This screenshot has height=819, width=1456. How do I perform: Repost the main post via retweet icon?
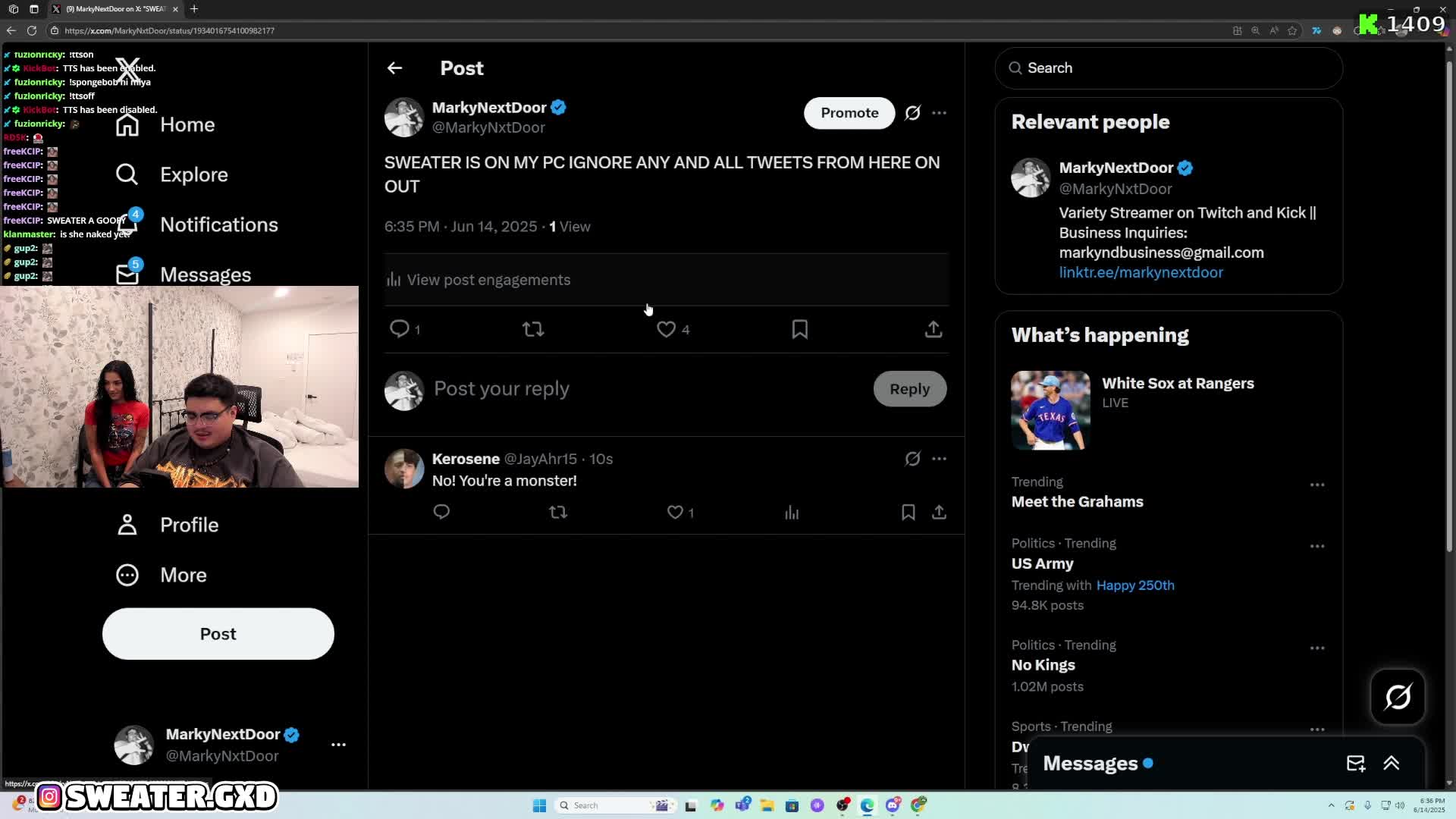(533, 329)
